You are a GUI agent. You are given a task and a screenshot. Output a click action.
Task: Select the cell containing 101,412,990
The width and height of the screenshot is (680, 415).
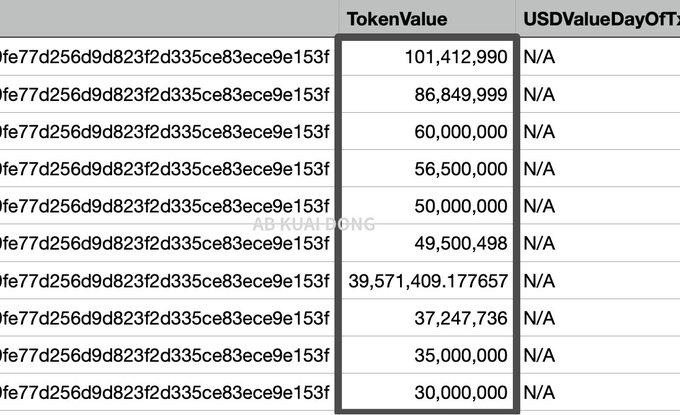(x=428, y=57)
